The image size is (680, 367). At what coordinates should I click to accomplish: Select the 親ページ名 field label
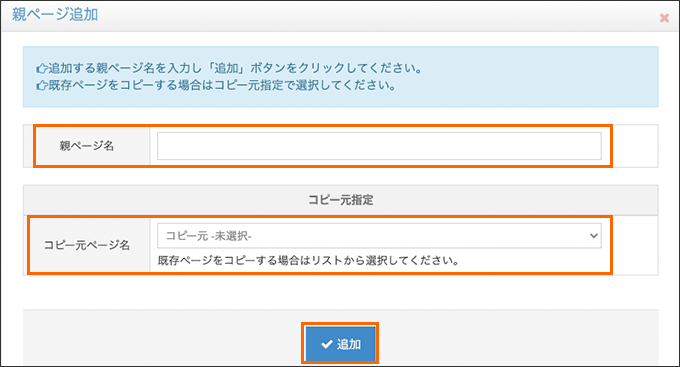(87, 146)
